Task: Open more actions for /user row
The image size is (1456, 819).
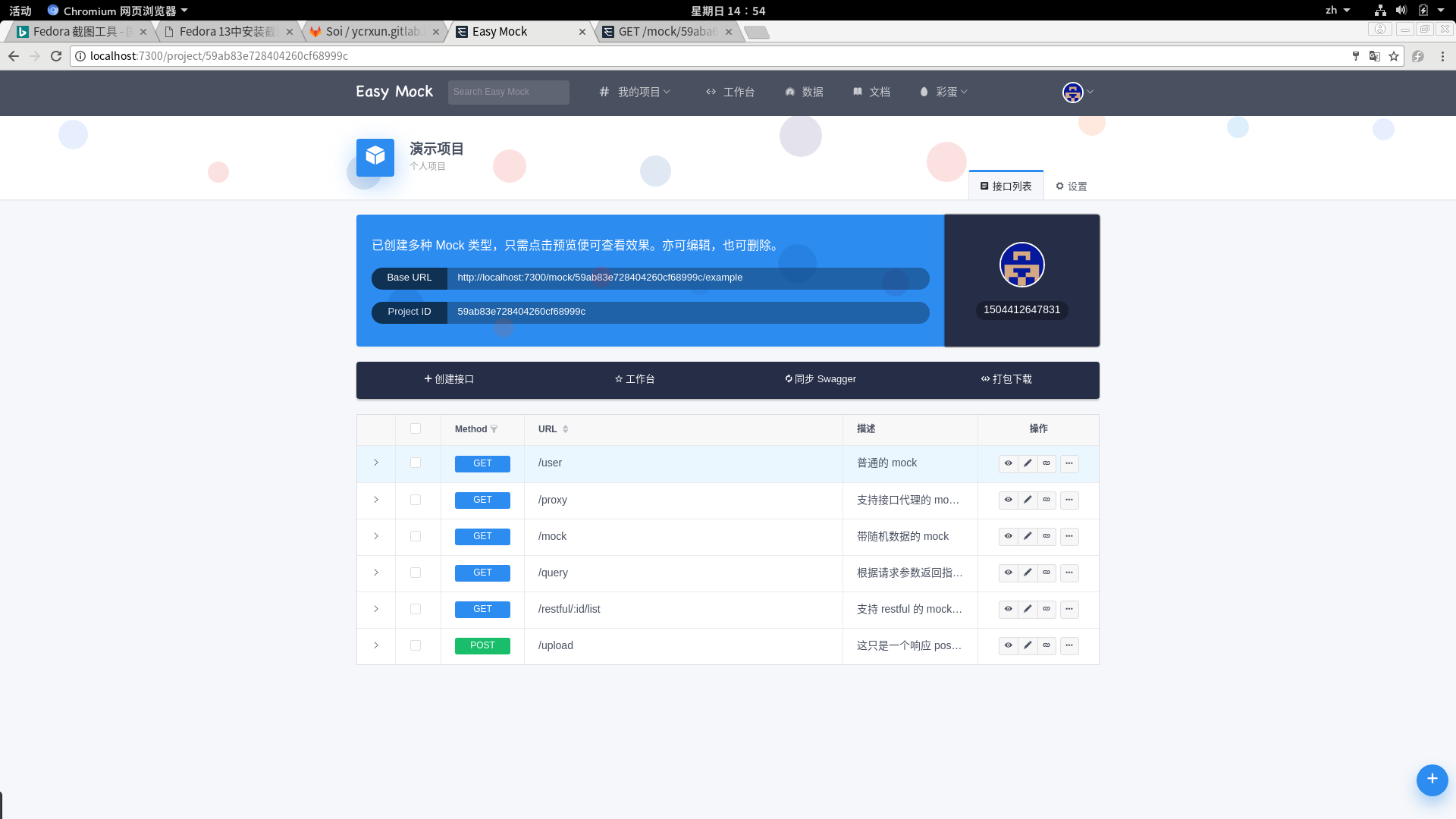Action: (1069, 463)
